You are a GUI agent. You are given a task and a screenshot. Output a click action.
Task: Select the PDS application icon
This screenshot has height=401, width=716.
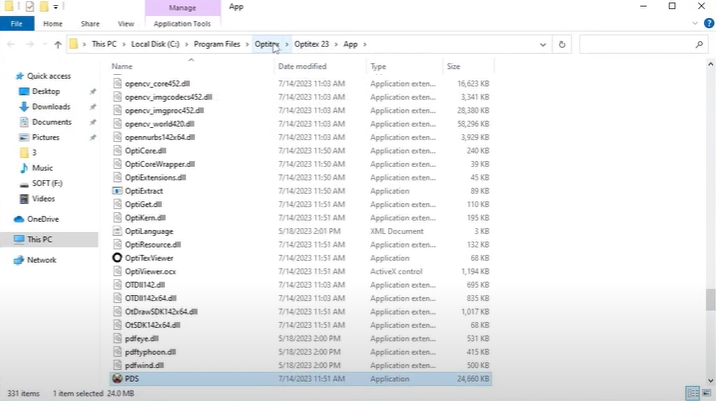coord(117,379)
